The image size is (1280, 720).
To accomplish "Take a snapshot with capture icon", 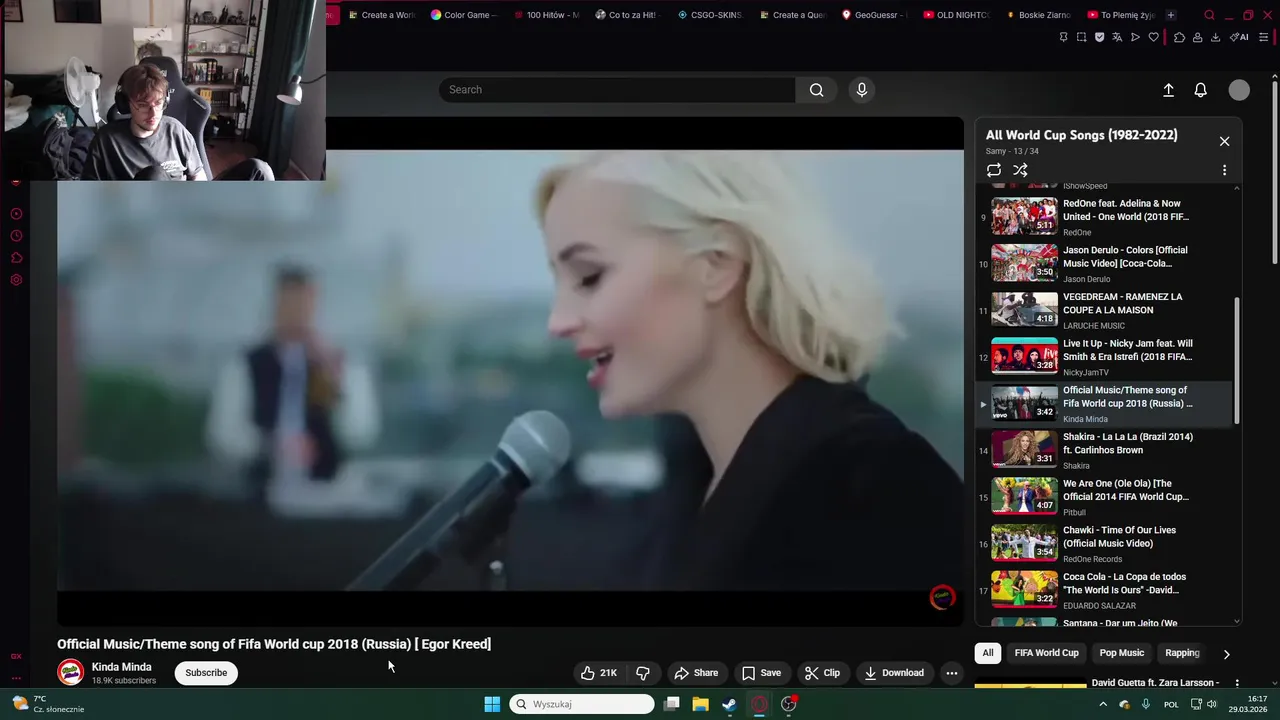I will tap(1081, 37).
